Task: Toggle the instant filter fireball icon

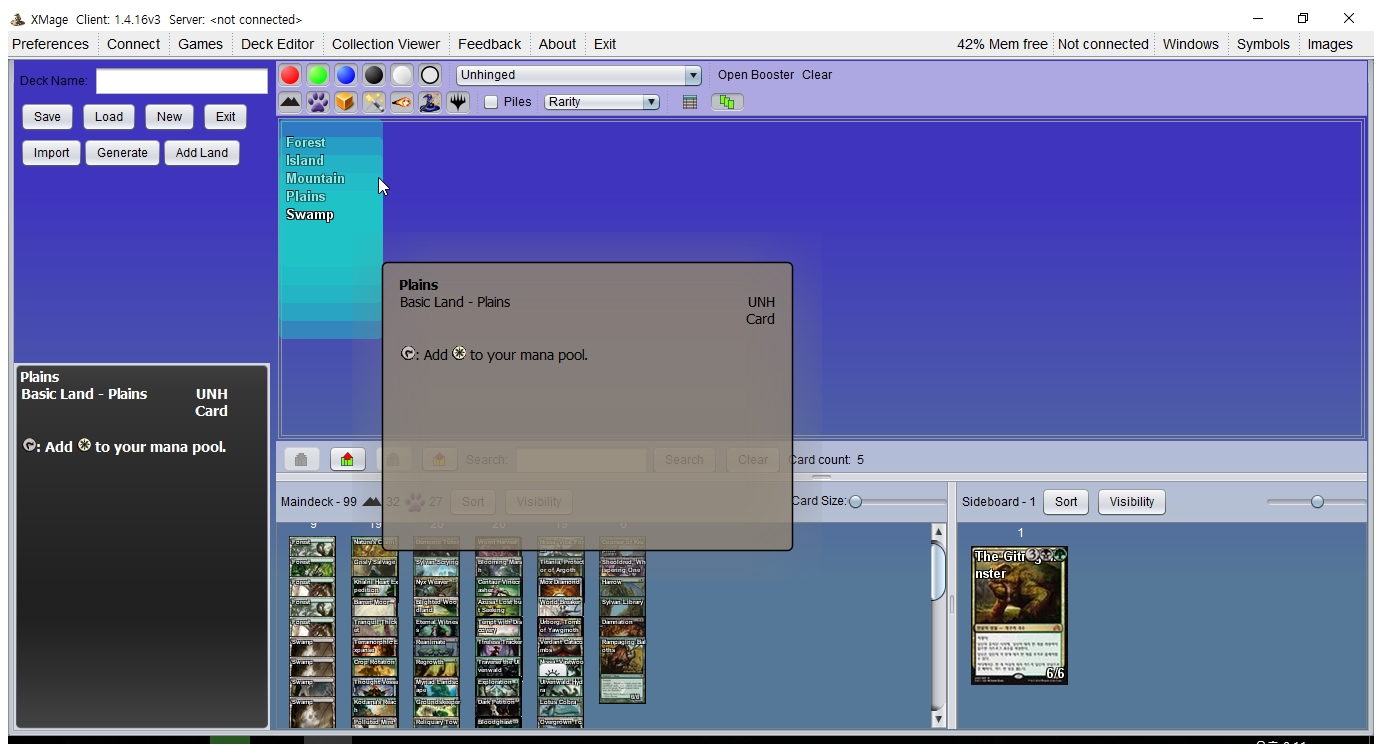Action: pos(402,102)
